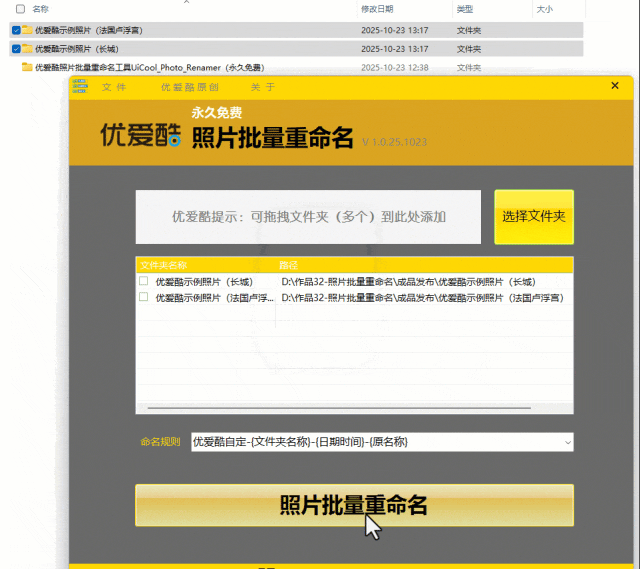Open the 优爱酷原创 menu
Screen dimensions: 640x569
tap(190, 87)
